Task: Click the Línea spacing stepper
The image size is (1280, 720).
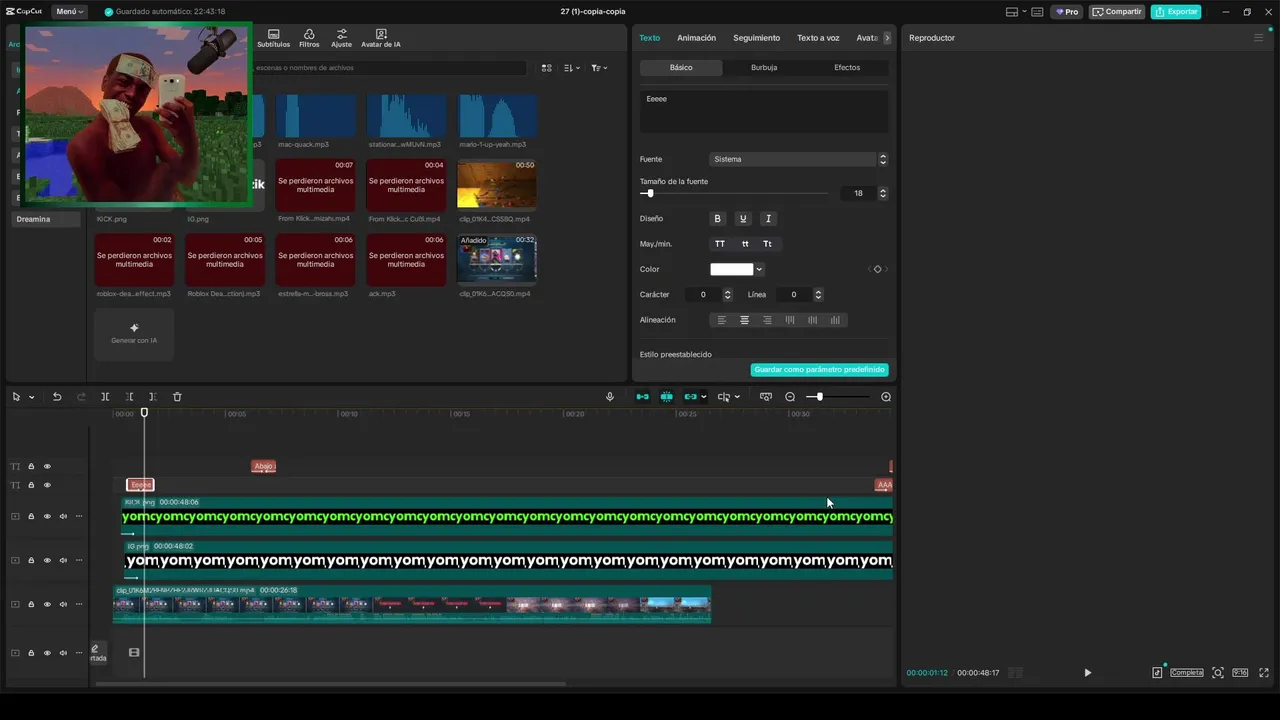Action: pos(818,295)
